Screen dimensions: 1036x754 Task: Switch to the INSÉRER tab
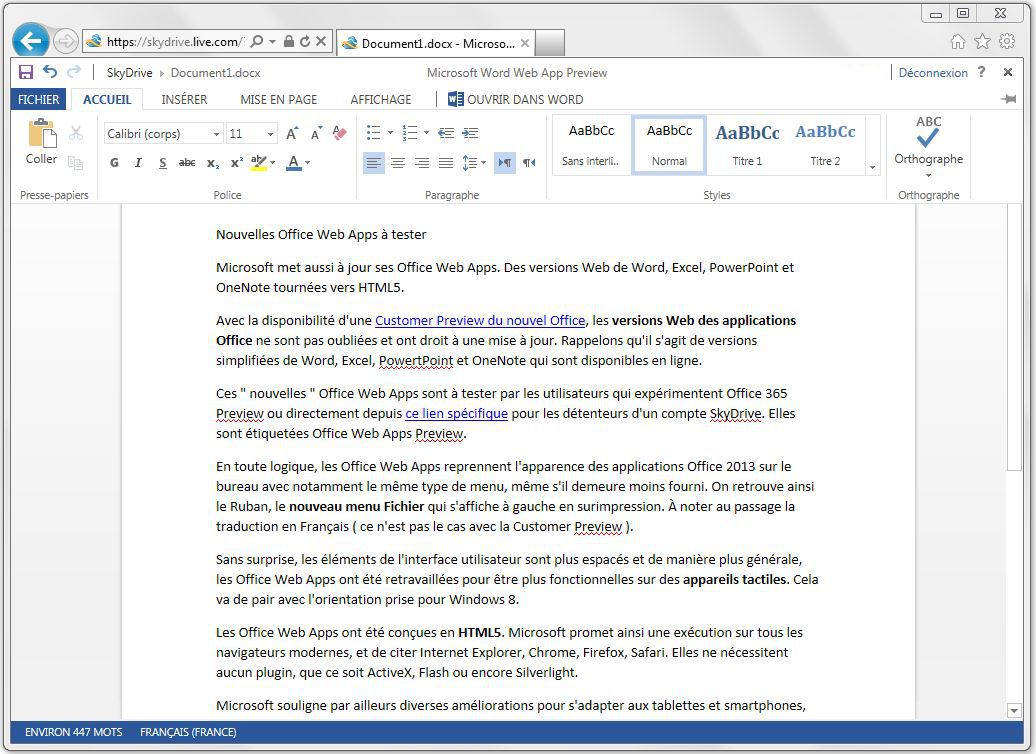click(x=184, y=99)
